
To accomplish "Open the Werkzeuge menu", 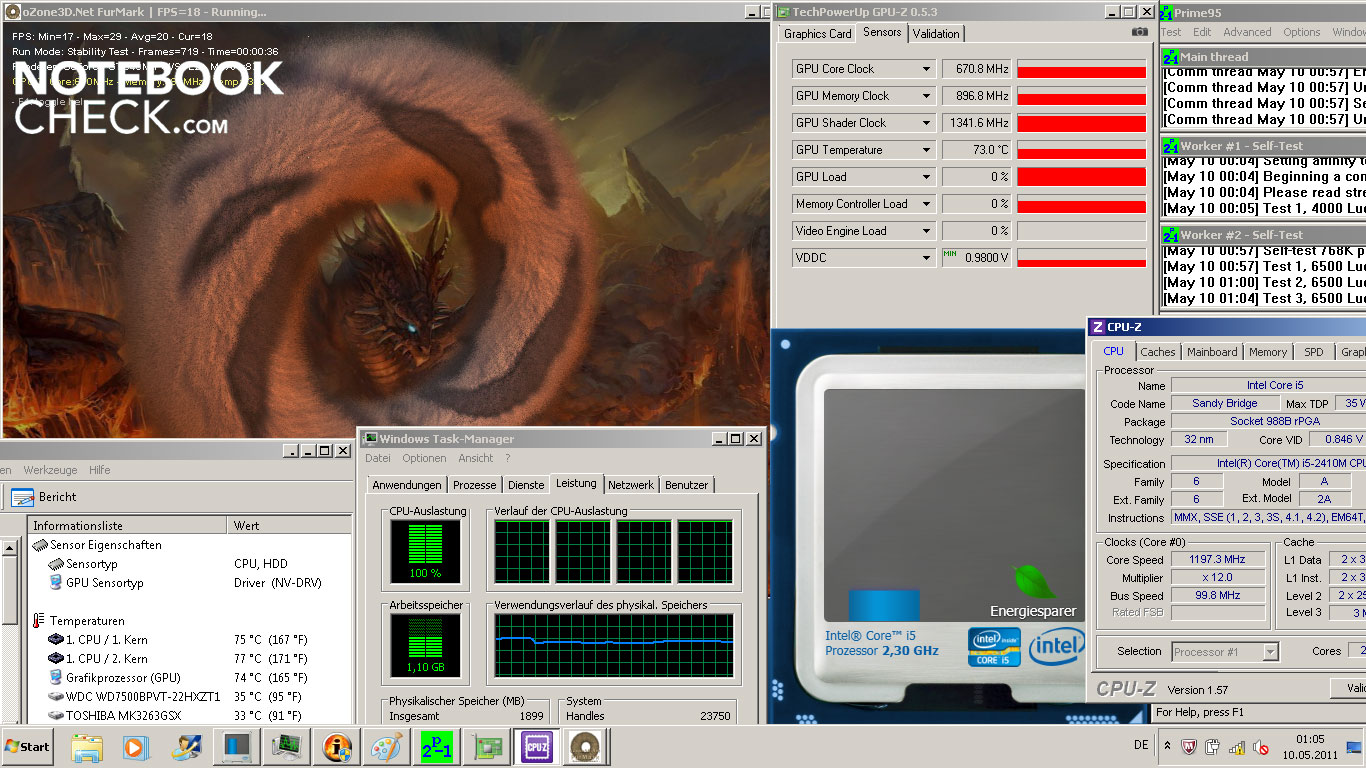I will [50, 470].
